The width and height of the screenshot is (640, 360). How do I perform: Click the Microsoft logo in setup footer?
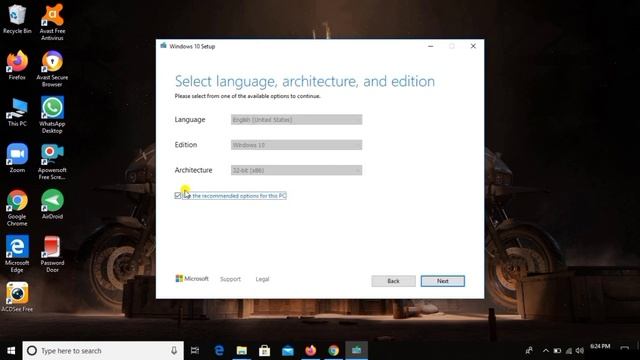[192, 278]
